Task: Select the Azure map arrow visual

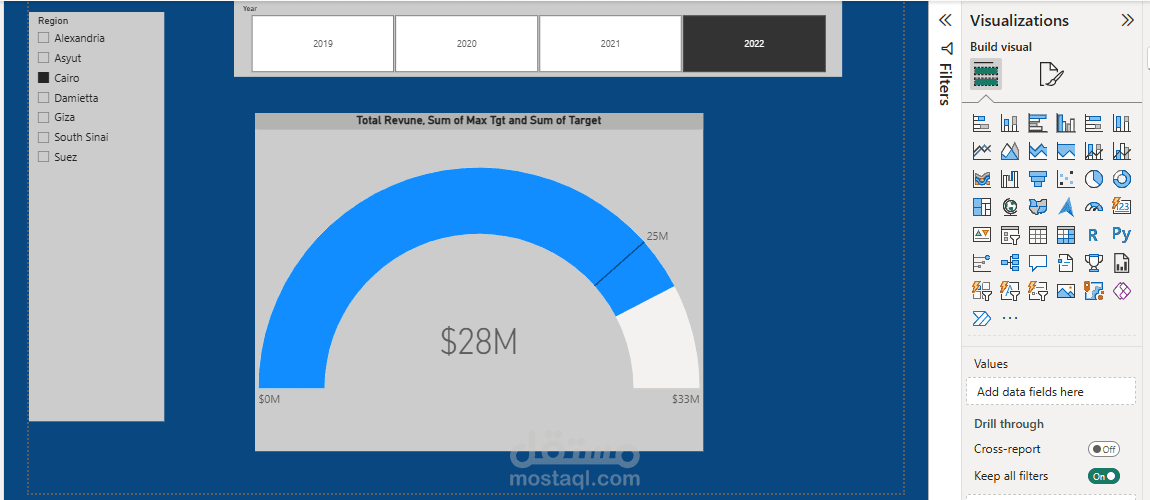Action: pos(1066,207)
